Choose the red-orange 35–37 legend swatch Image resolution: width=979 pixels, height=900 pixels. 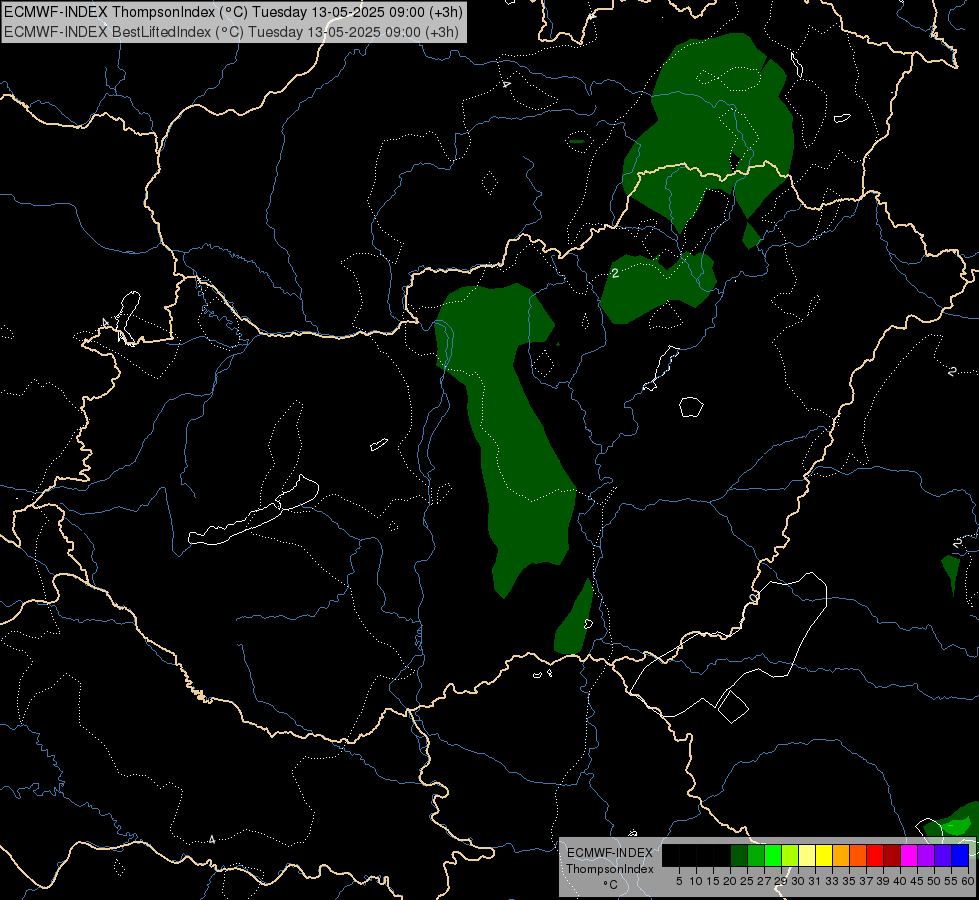(858, 855)
